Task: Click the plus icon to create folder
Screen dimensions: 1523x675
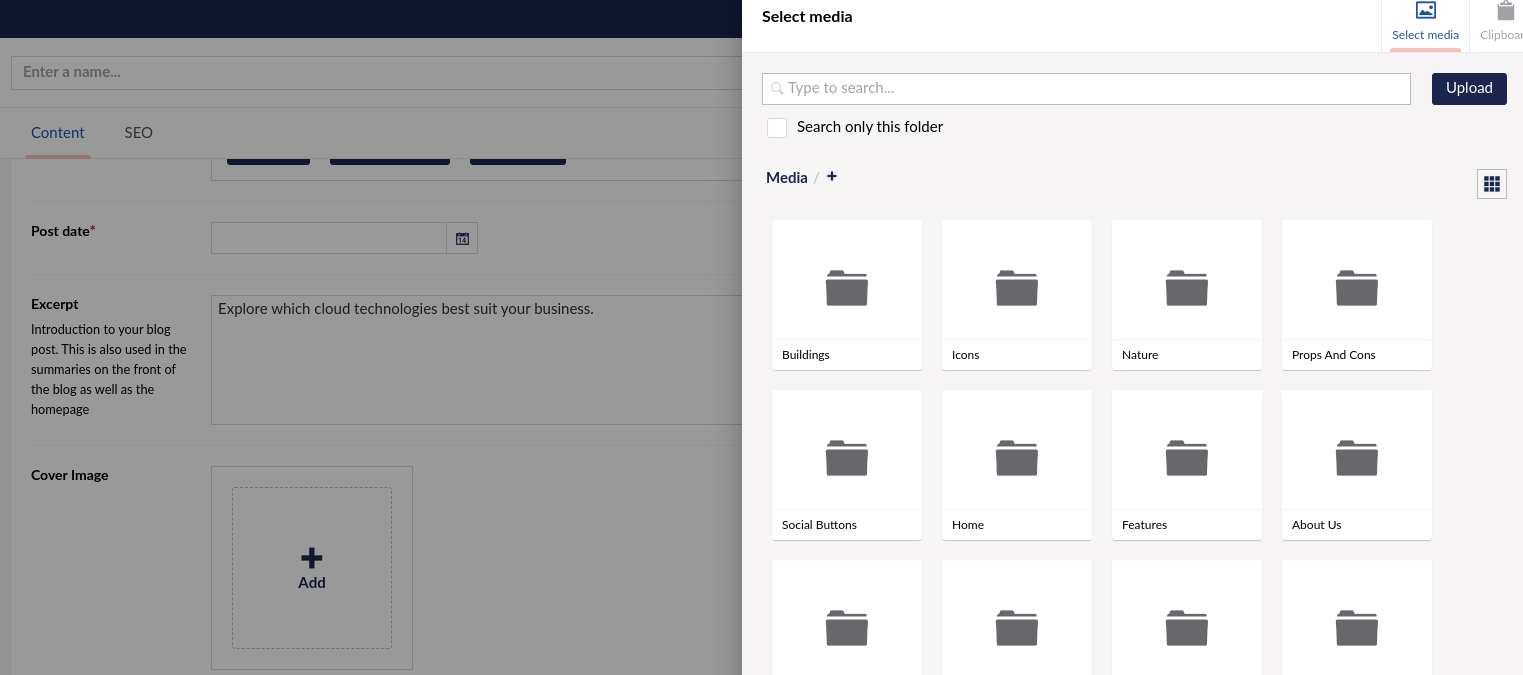Action: click(x=831, y=177)
